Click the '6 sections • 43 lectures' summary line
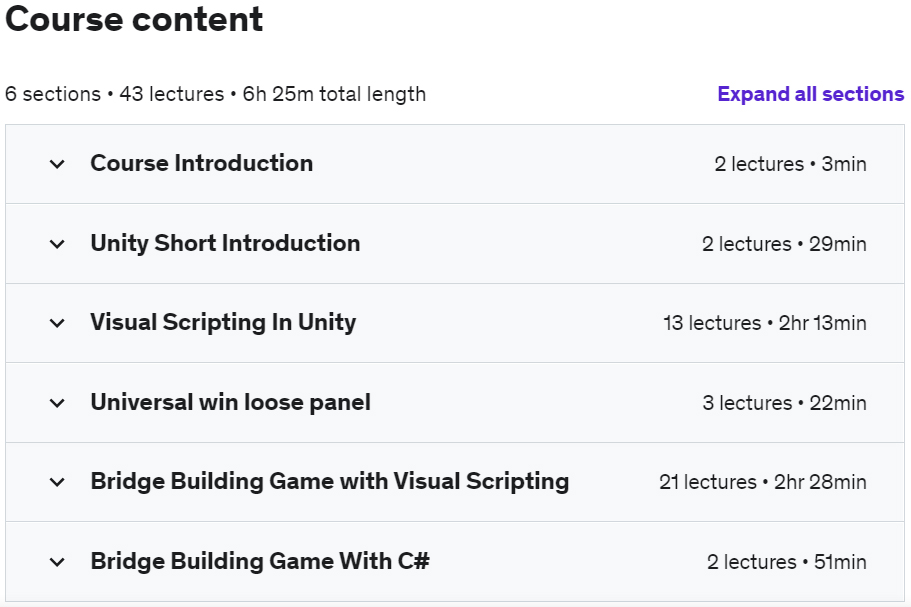Image resolution: width=911 pixels, height=607 pixels. coord(216,94)
